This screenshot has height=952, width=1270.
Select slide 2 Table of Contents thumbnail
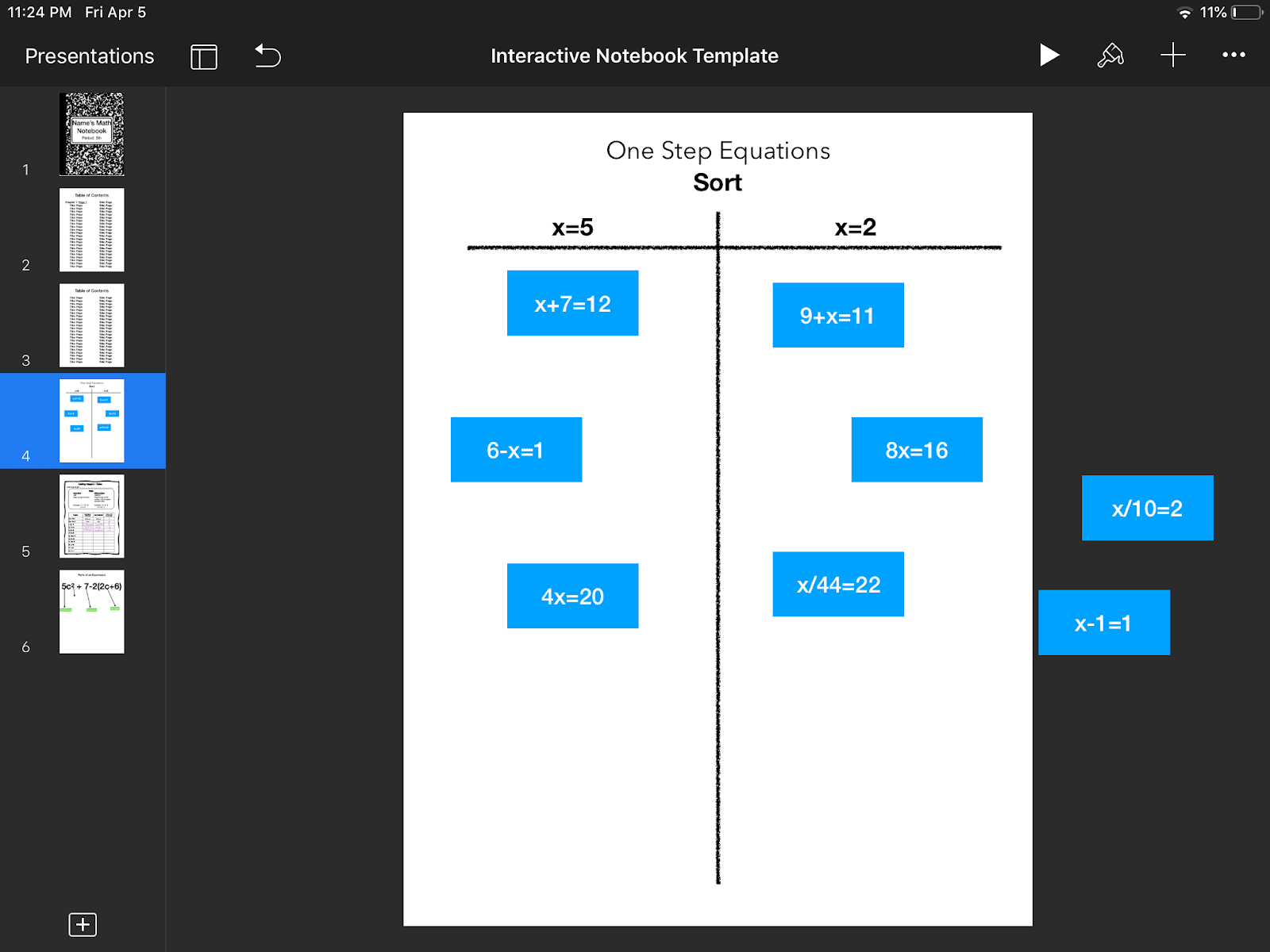point(91,229)
